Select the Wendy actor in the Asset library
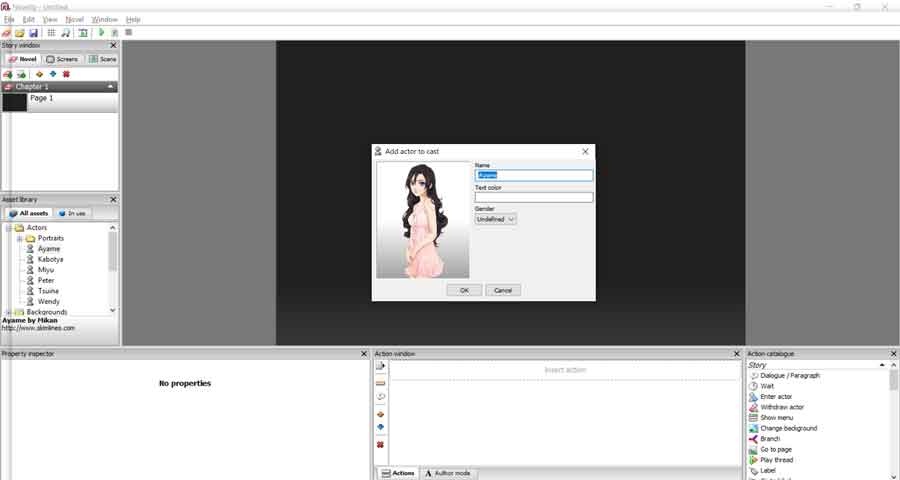Viewport: 900px width, 480px height. [x=43, y=301]
